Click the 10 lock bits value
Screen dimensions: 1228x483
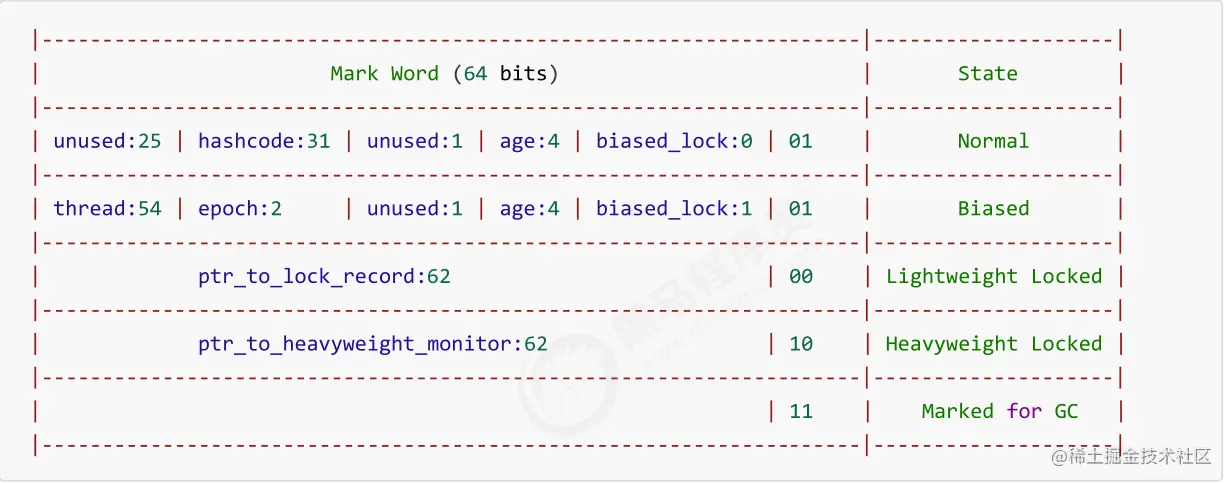pyautogui.click(x=801, y=344)
